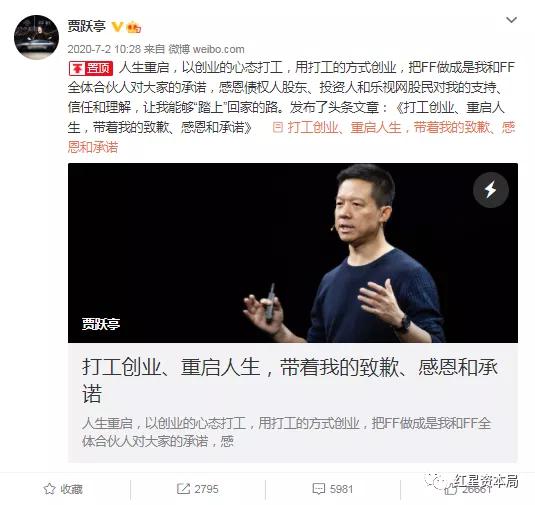Click the gold V verification badge
Screen dimensions: 535x505
[117, 27]
